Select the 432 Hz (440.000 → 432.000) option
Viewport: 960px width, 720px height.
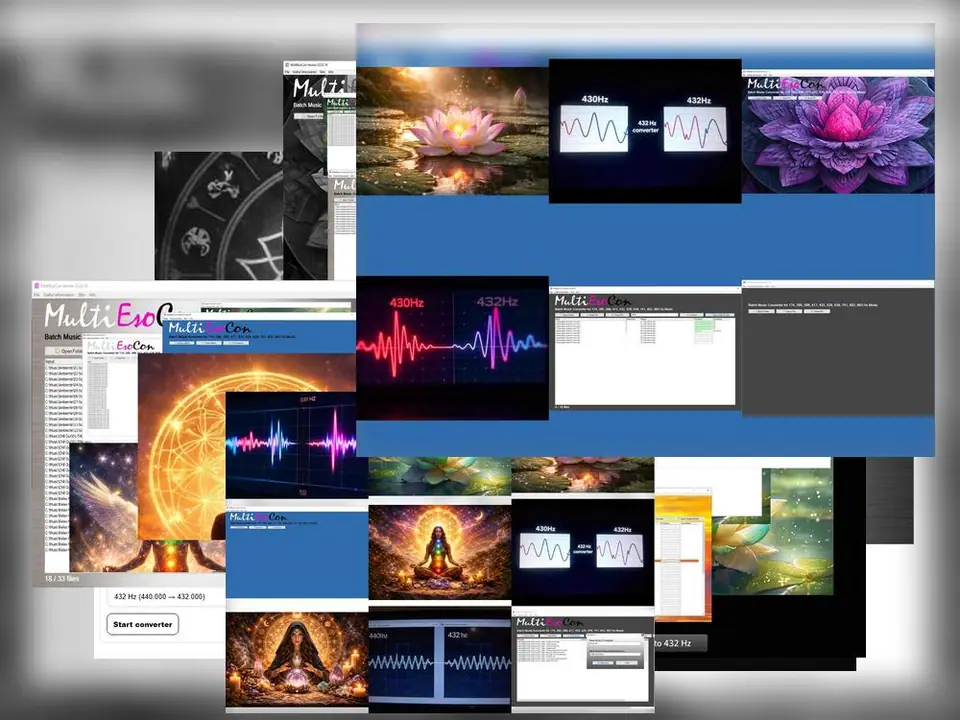click(x=160, y=596)
